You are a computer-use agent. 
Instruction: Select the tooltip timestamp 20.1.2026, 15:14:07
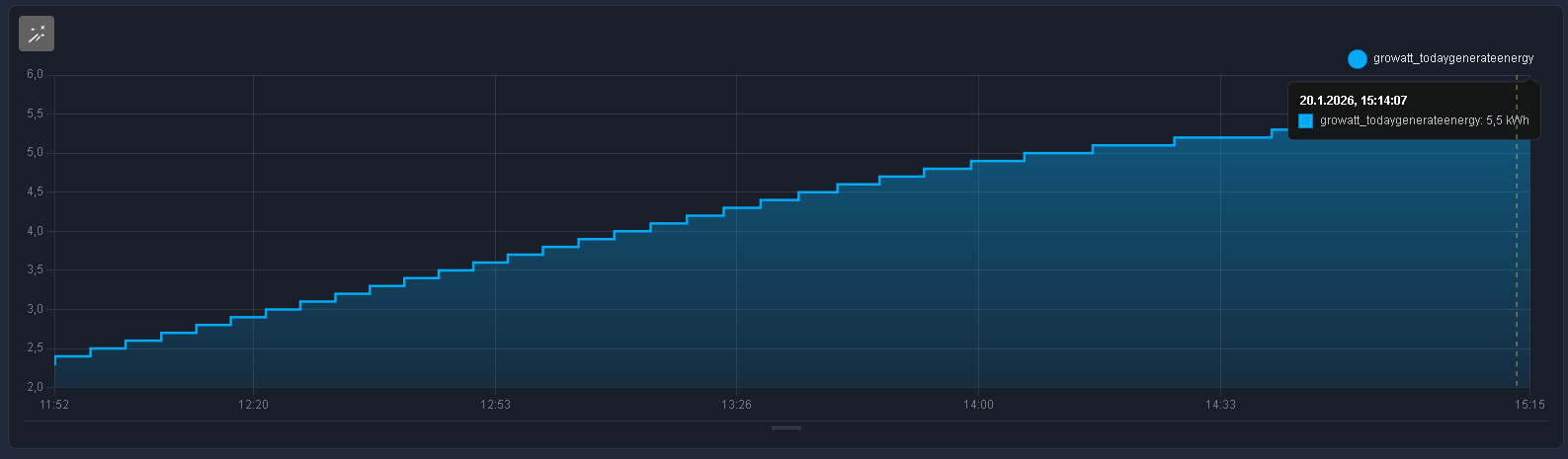(1353, 101)
